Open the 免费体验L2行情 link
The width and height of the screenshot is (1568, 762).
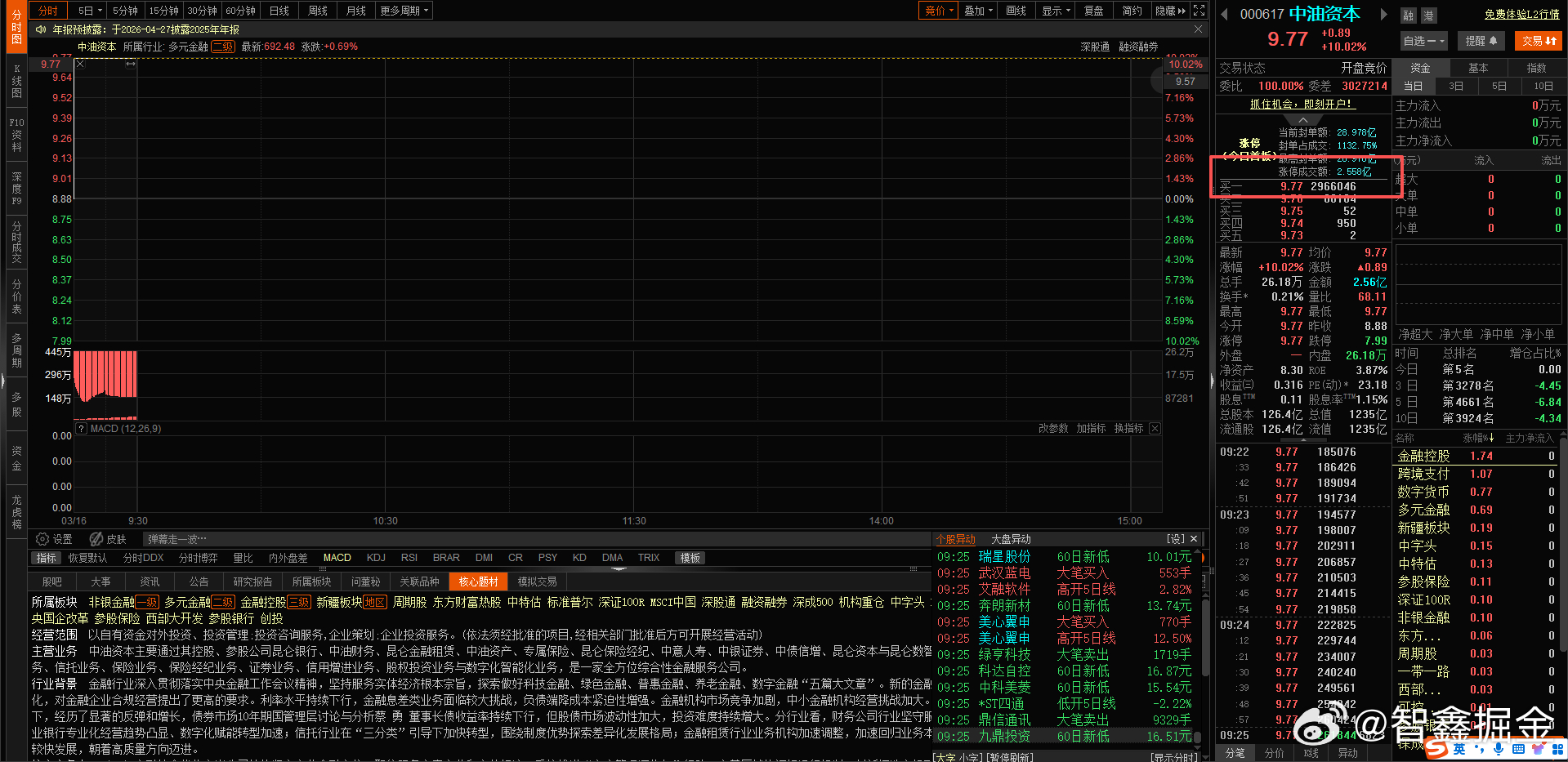tap(1522, 15)
